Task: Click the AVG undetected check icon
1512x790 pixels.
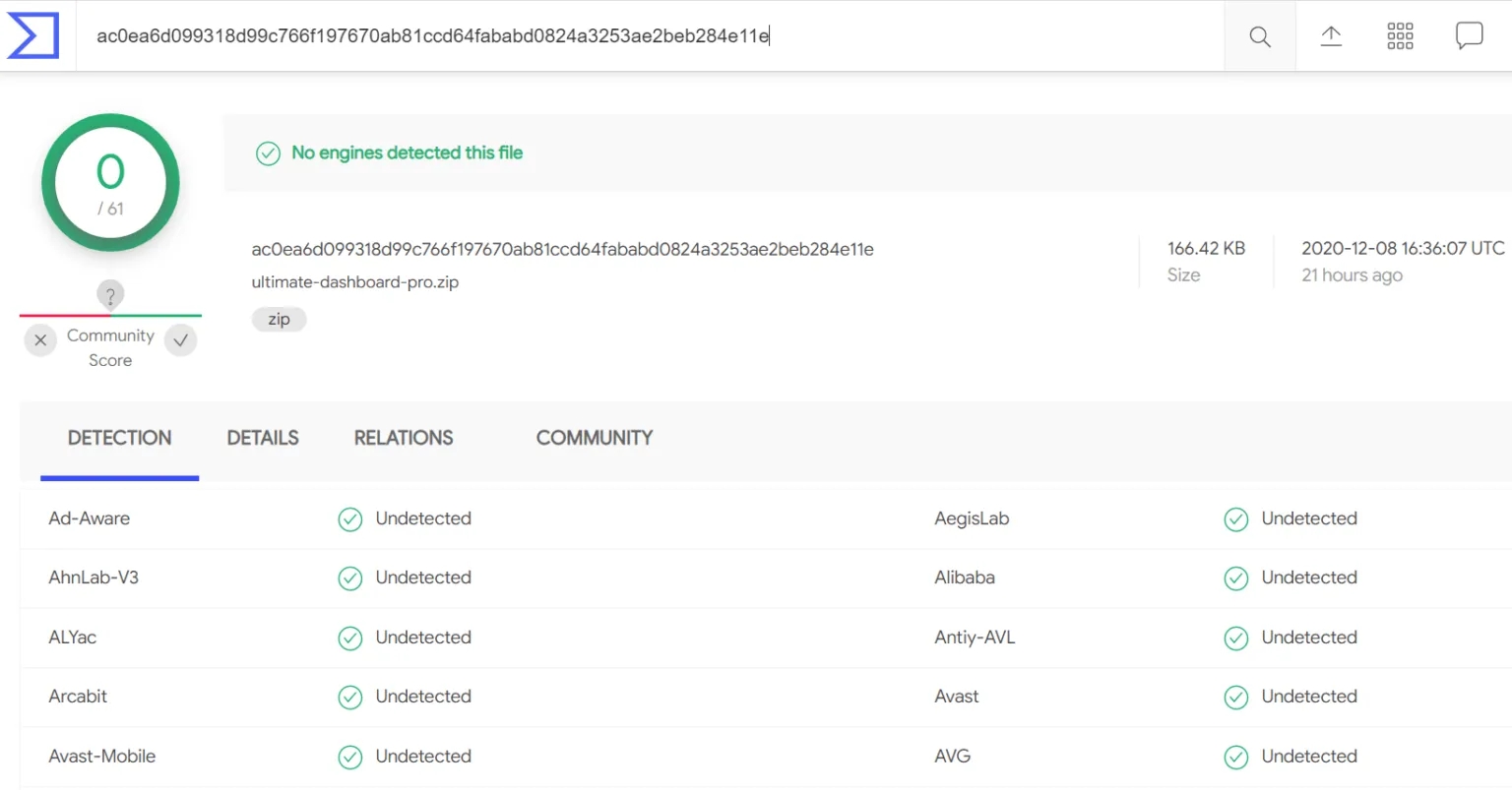Action: [x=1236, y=757]
